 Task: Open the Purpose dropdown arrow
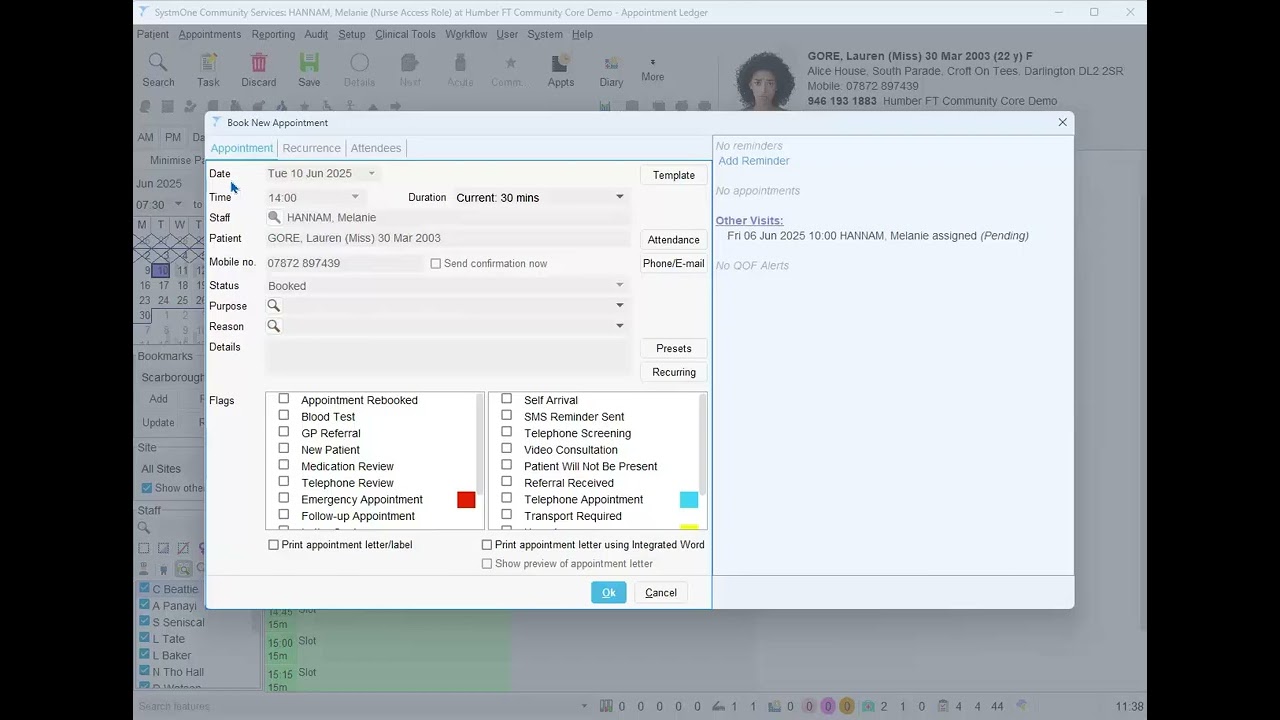click(x=619, y=306)
